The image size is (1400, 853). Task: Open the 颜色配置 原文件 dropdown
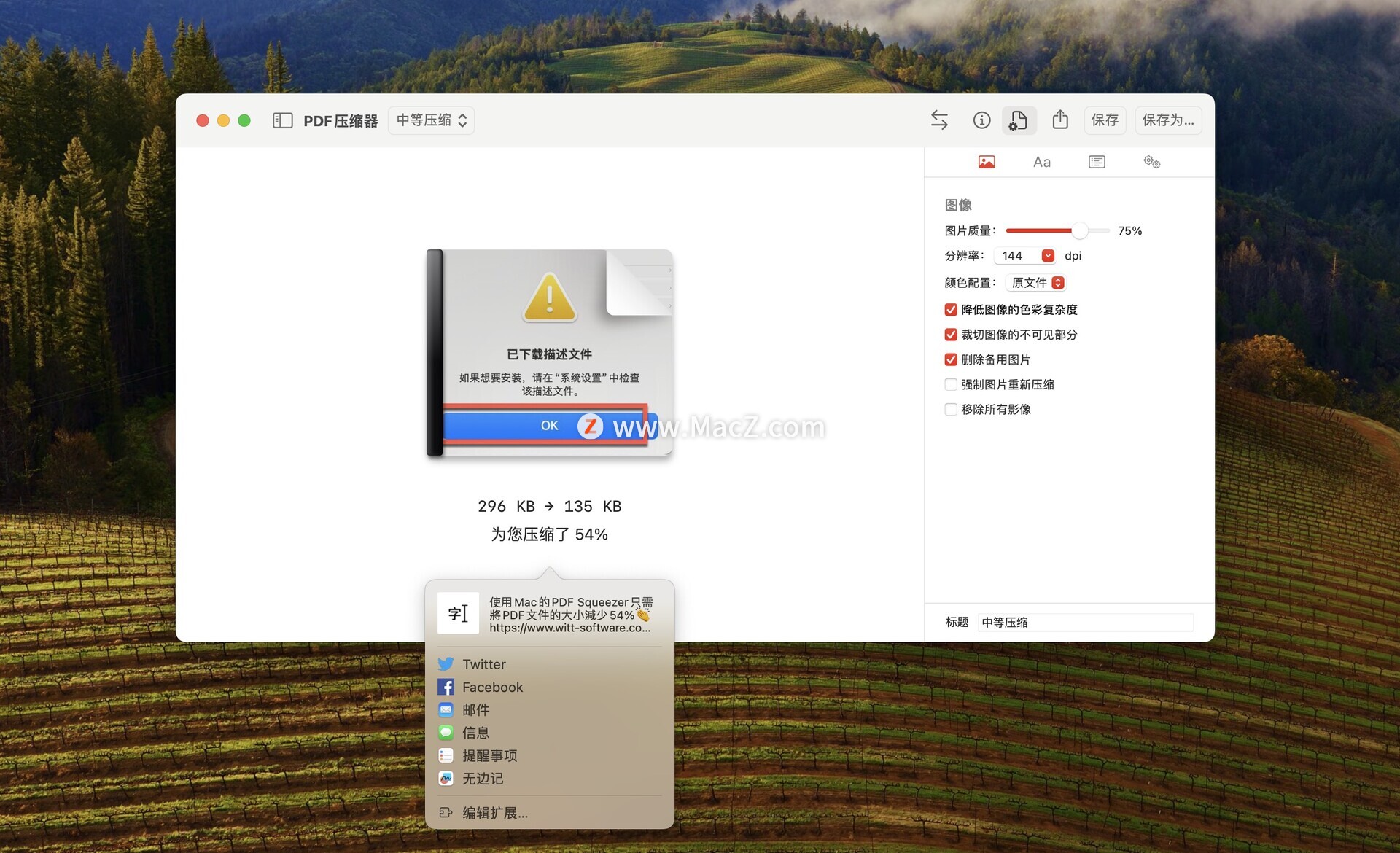[1036, 282]
